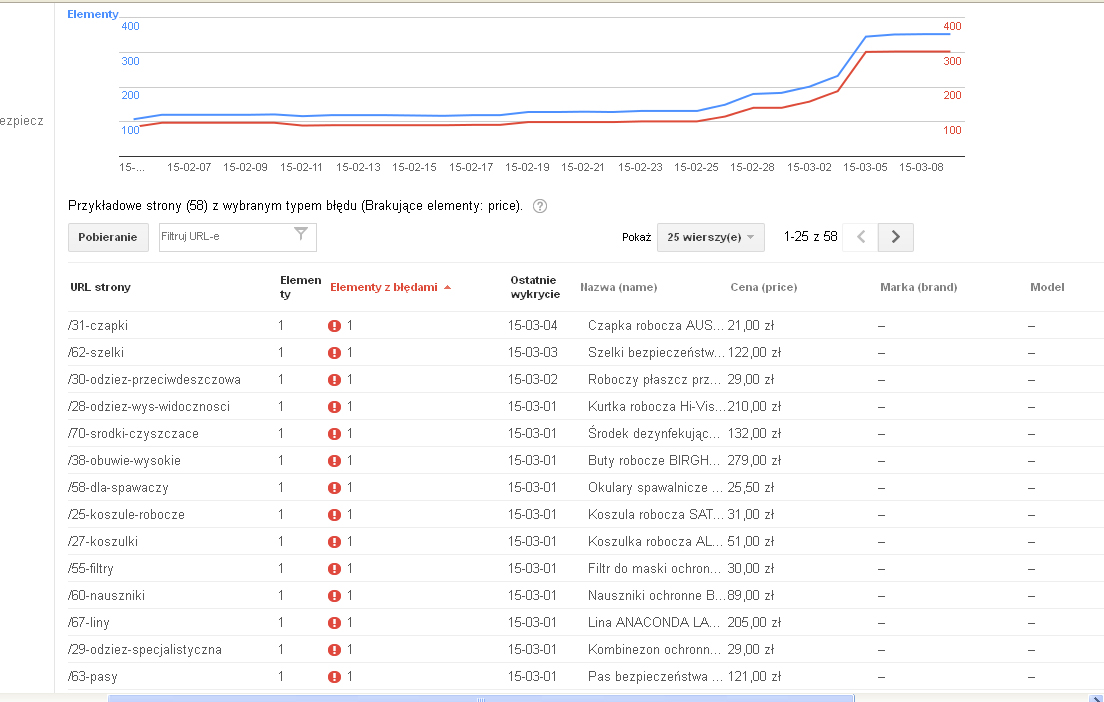
Task: Click error icon in /31-czapki row
Action: [x=334, y=326]
